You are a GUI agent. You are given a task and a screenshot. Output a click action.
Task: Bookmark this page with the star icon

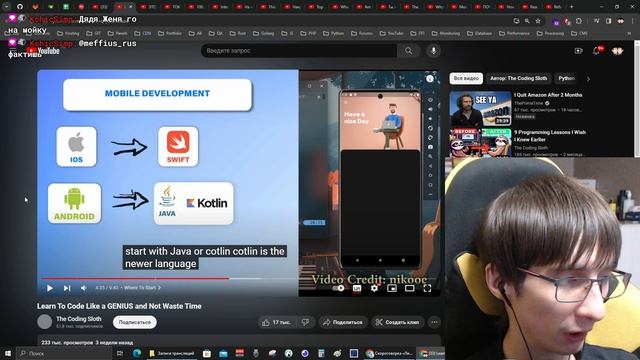538,21
